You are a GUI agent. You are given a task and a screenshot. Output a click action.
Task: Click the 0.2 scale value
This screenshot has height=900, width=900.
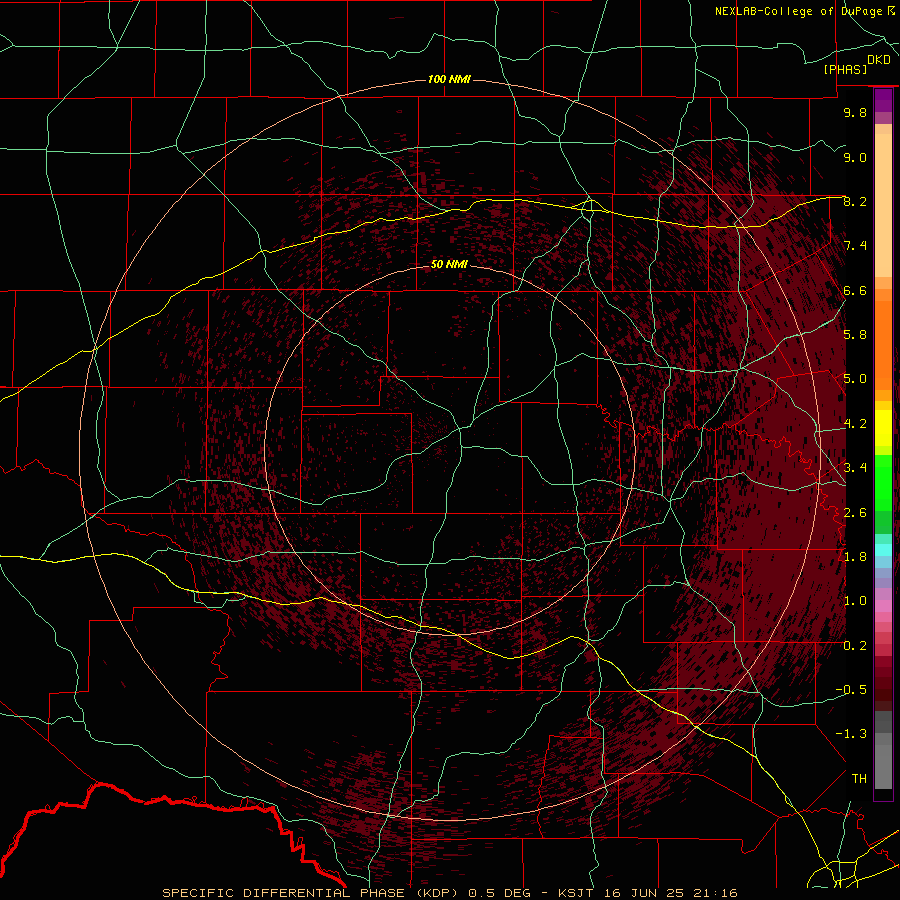tap(855, 646)
